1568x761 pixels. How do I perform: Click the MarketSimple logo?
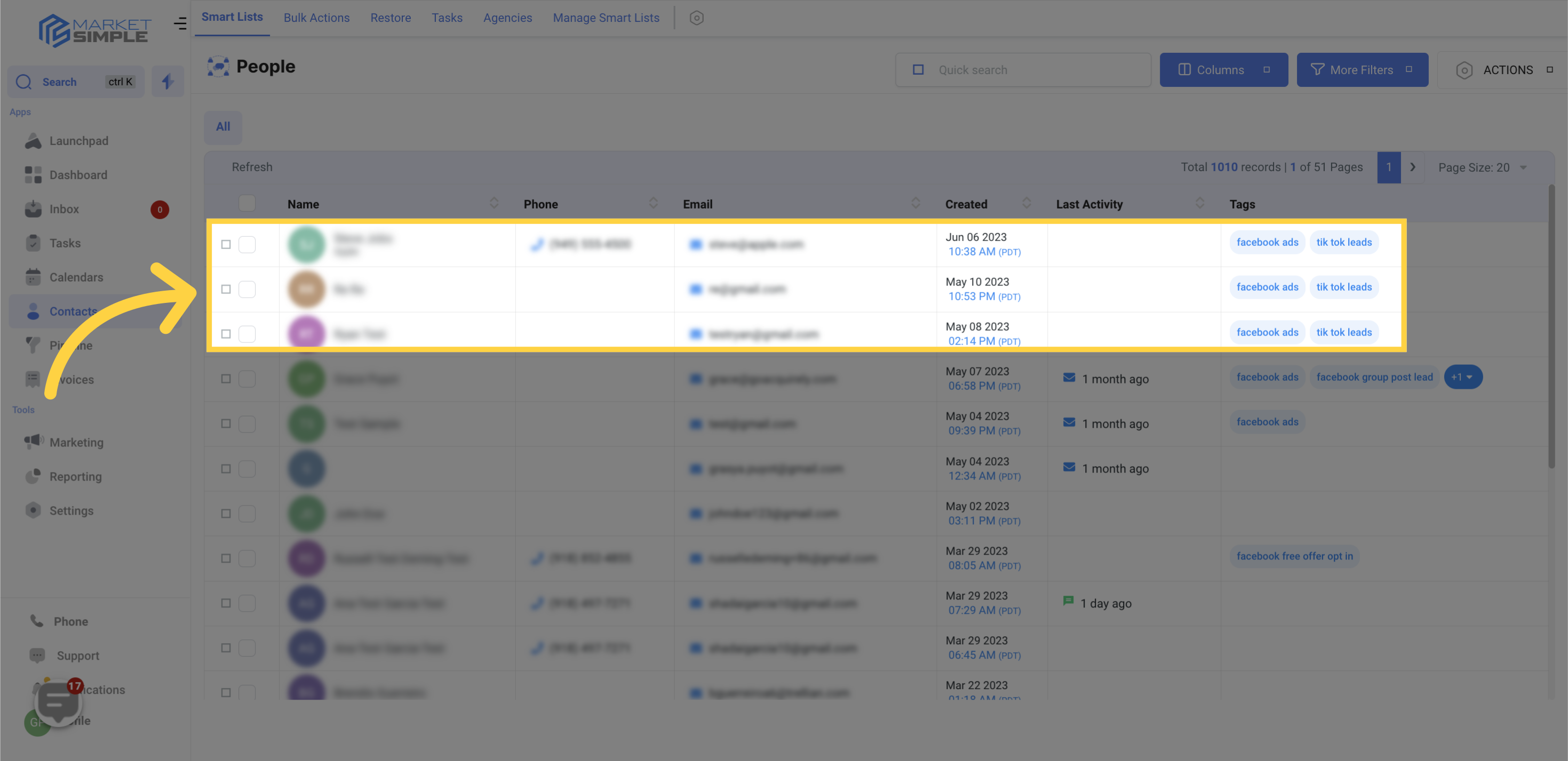pyautogui.click(x=94, y=30)
